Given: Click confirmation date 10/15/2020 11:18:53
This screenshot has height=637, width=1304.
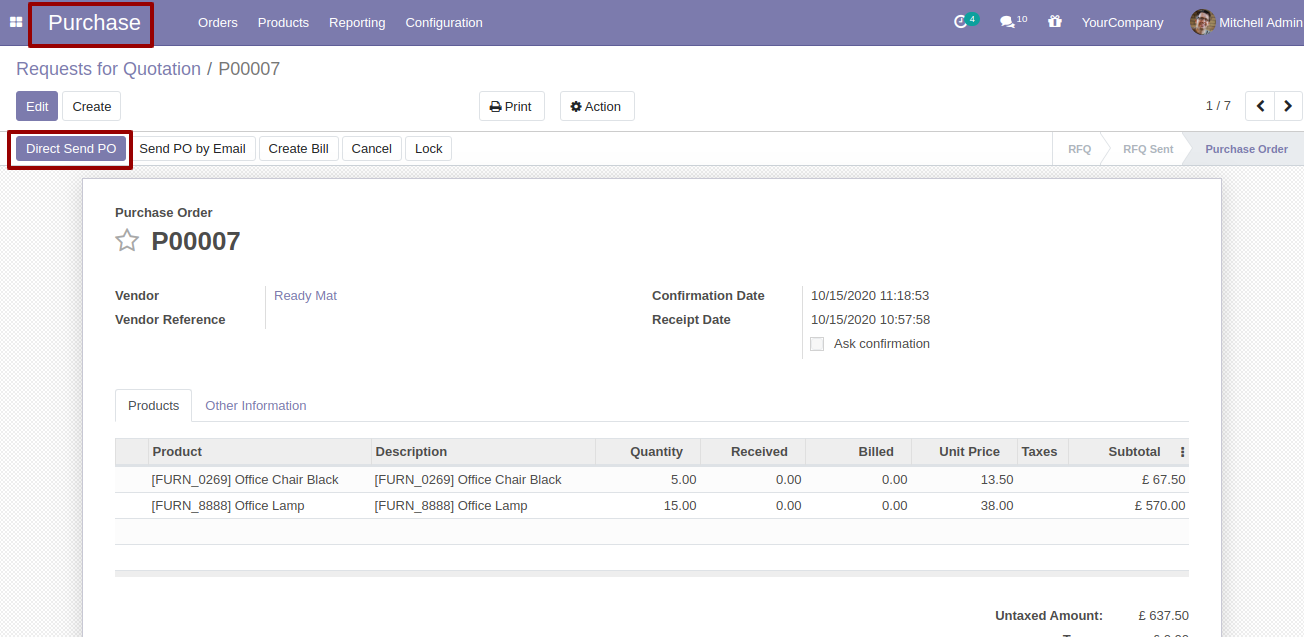Looking at the screenshot, I should pos(870,296).
